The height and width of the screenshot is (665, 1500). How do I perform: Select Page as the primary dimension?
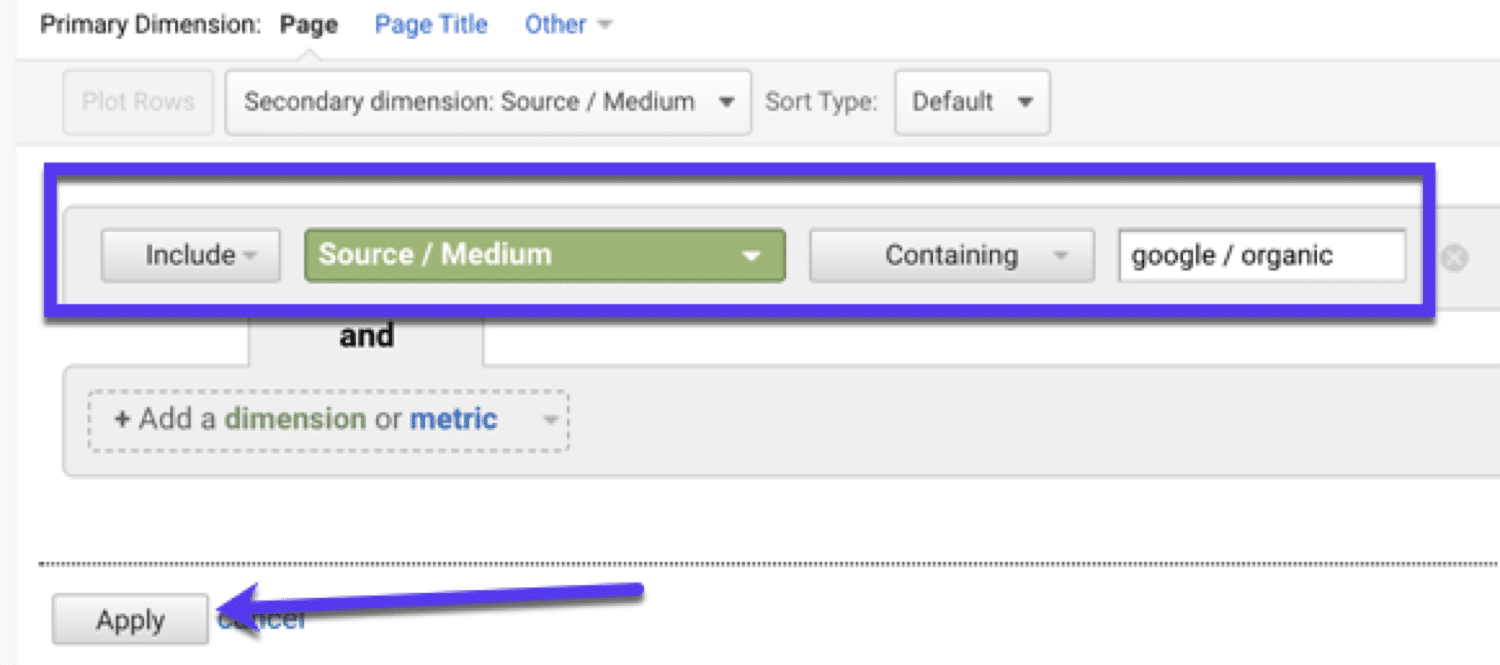coord(308,24)
